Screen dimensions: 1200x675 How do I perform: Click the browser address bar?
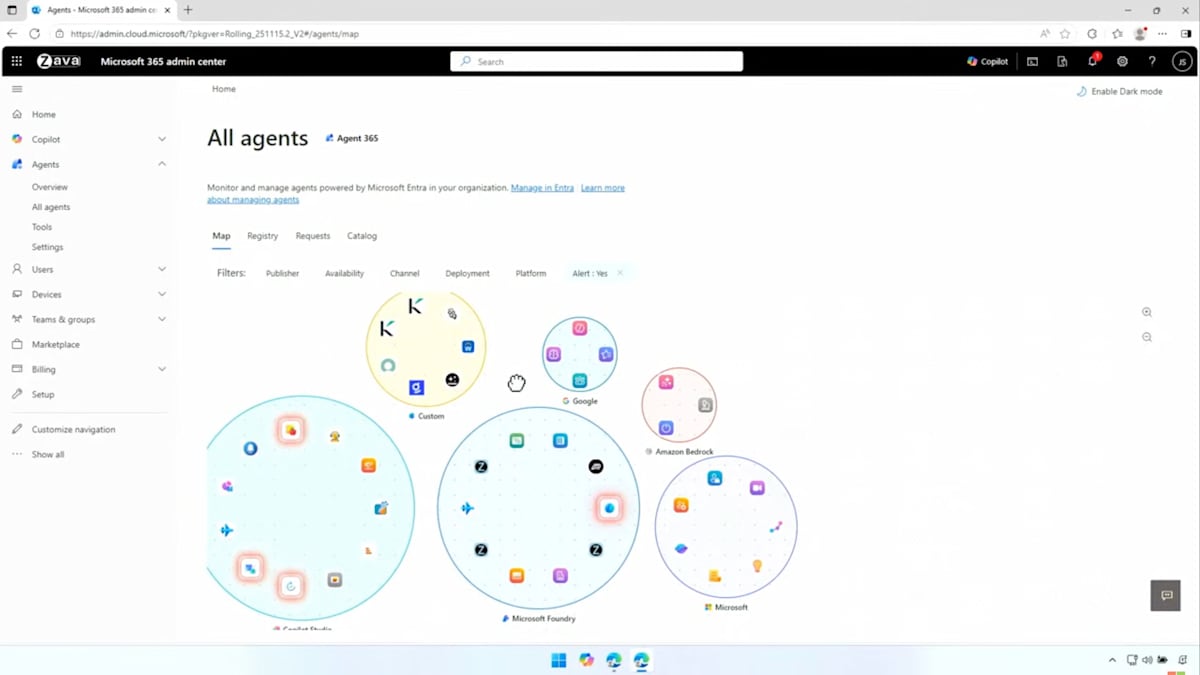coord(540,33)
